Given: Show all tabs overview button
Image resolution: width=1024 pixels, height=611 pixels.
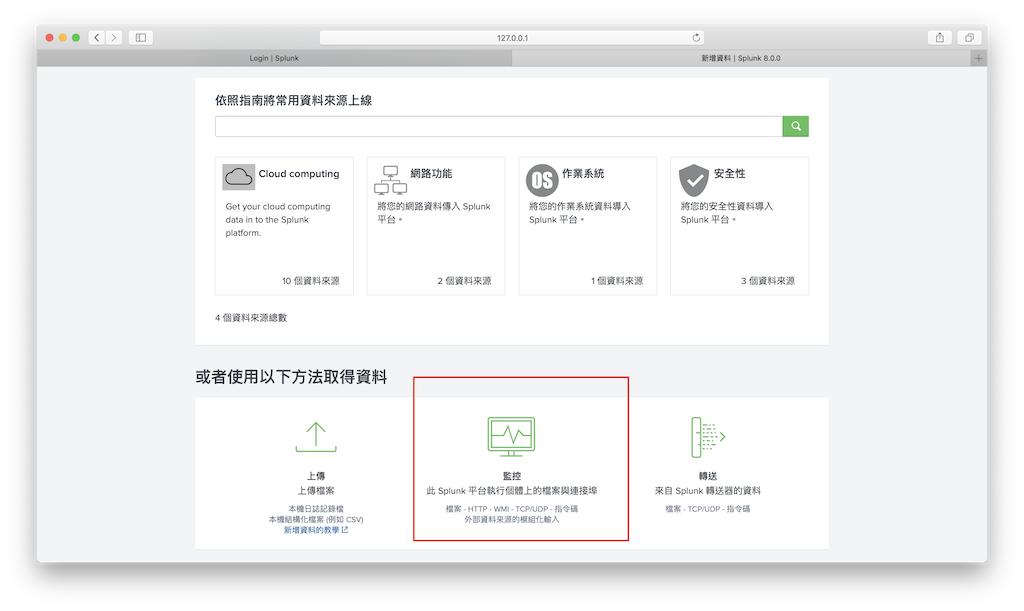Looking at the screenshot, I should (969, 38).
